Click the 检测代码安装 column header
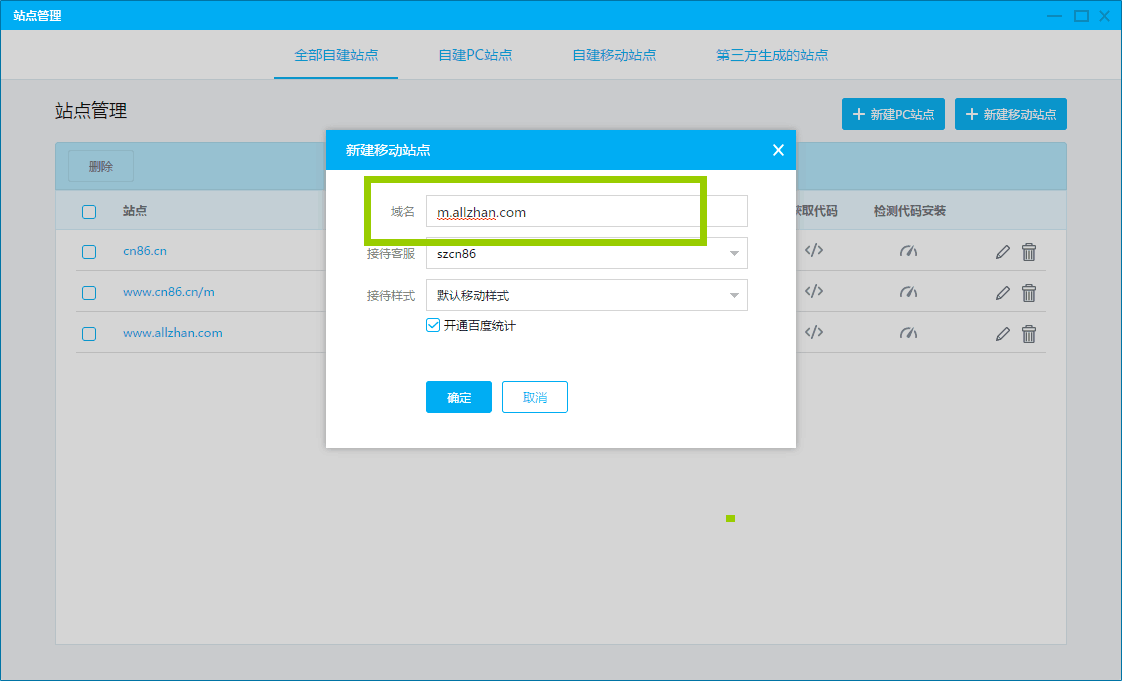The image size is (1122, 681). [909, 211]
